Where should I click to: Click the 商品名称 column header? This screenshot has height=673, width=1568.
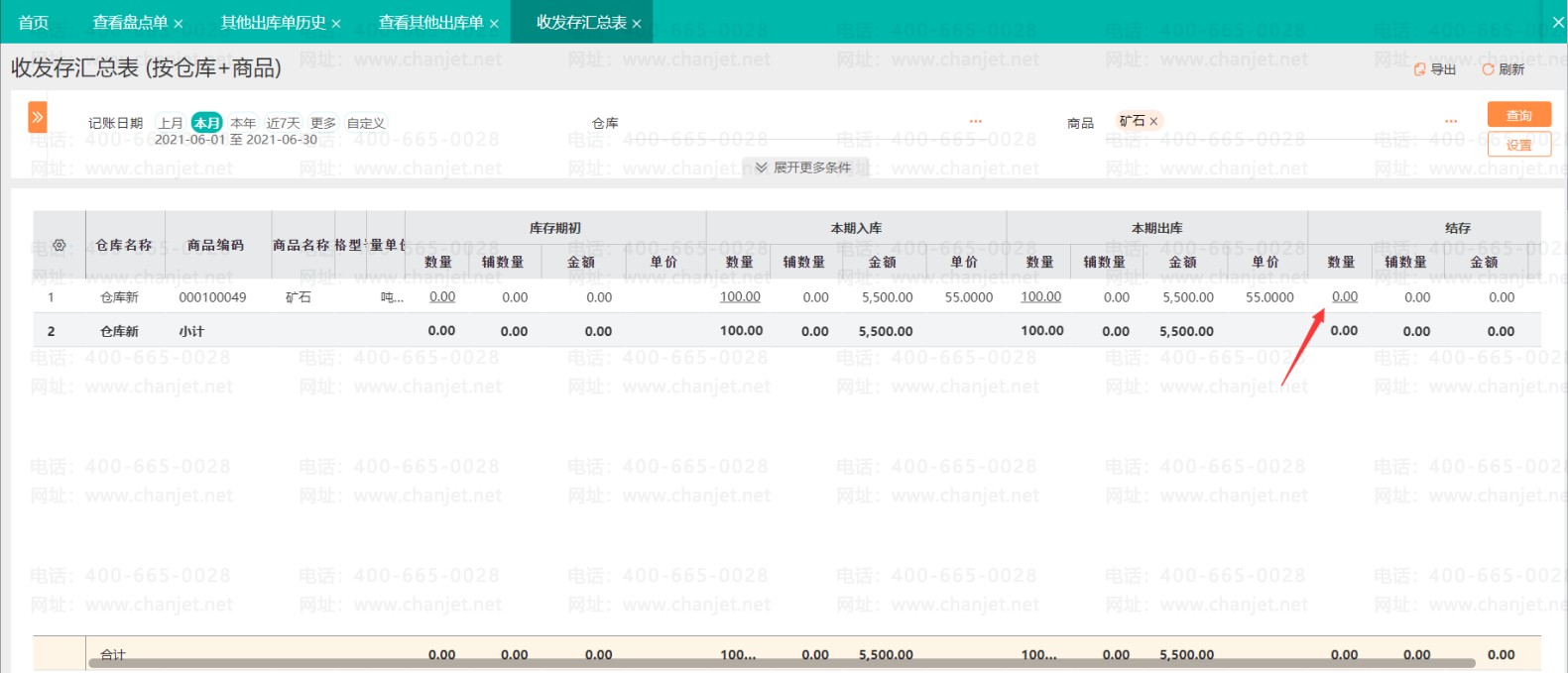click(x=302, y=245)
